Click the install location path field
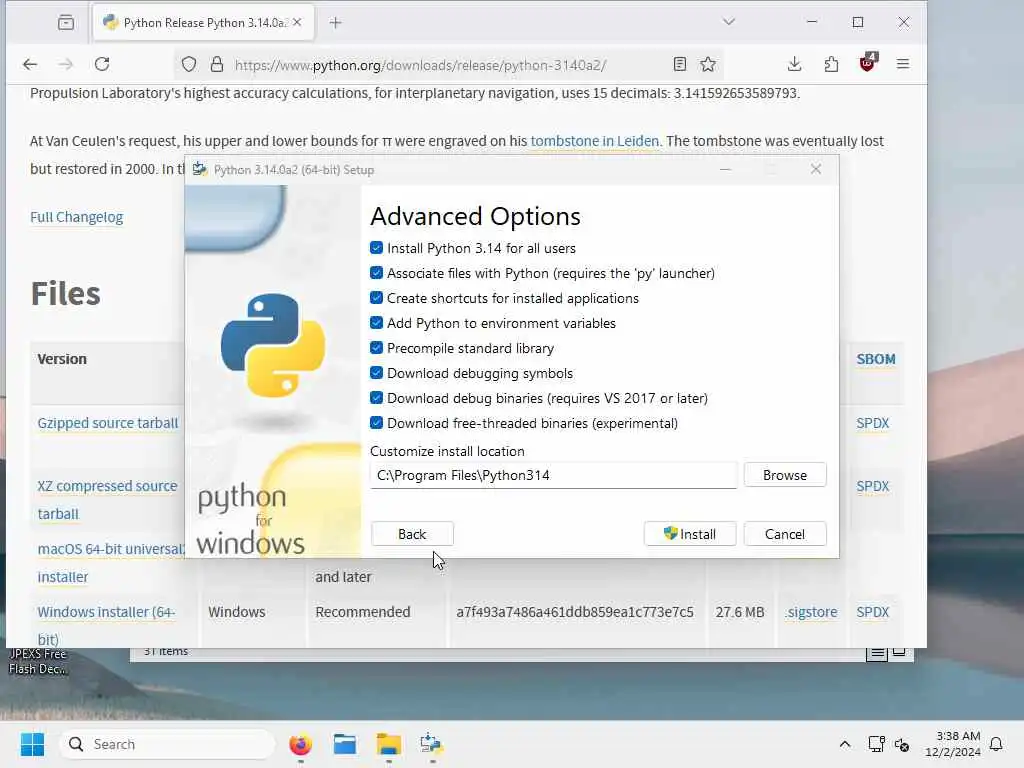The image size is (1024, 768). 553,475
